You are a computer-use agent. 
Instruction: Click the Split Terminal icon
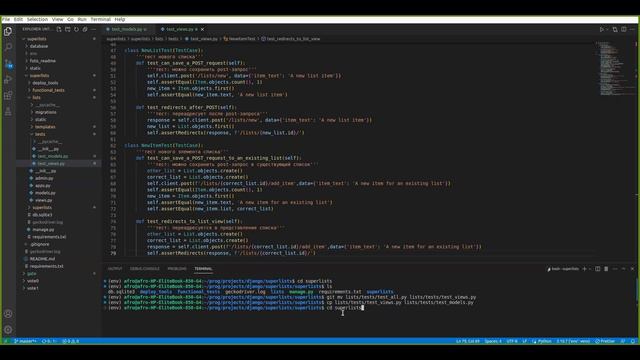pyautogui.click(x=598, y=269)
